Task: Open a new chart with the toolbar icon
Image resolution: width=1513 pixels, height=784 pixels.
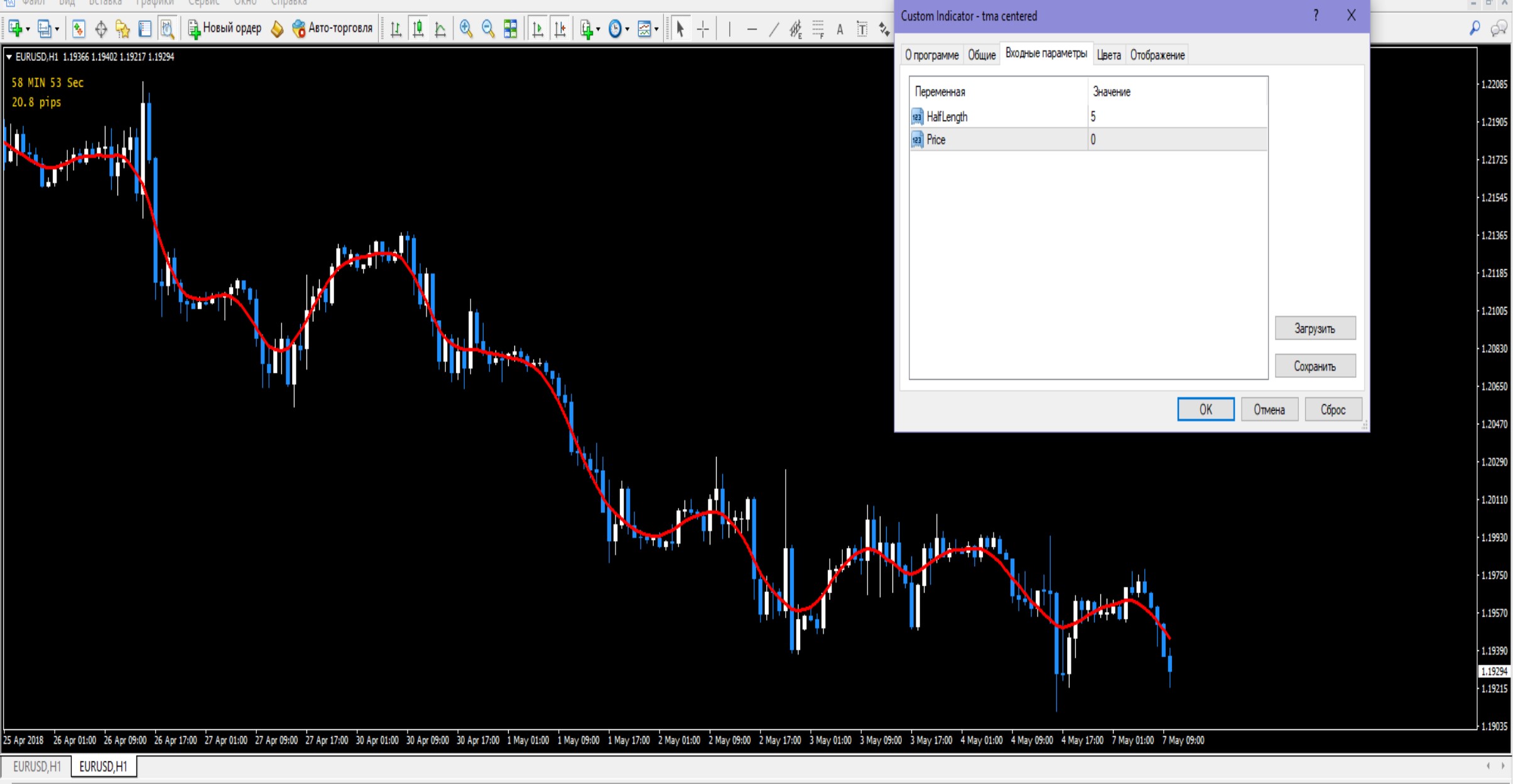Action: (15, 28)
